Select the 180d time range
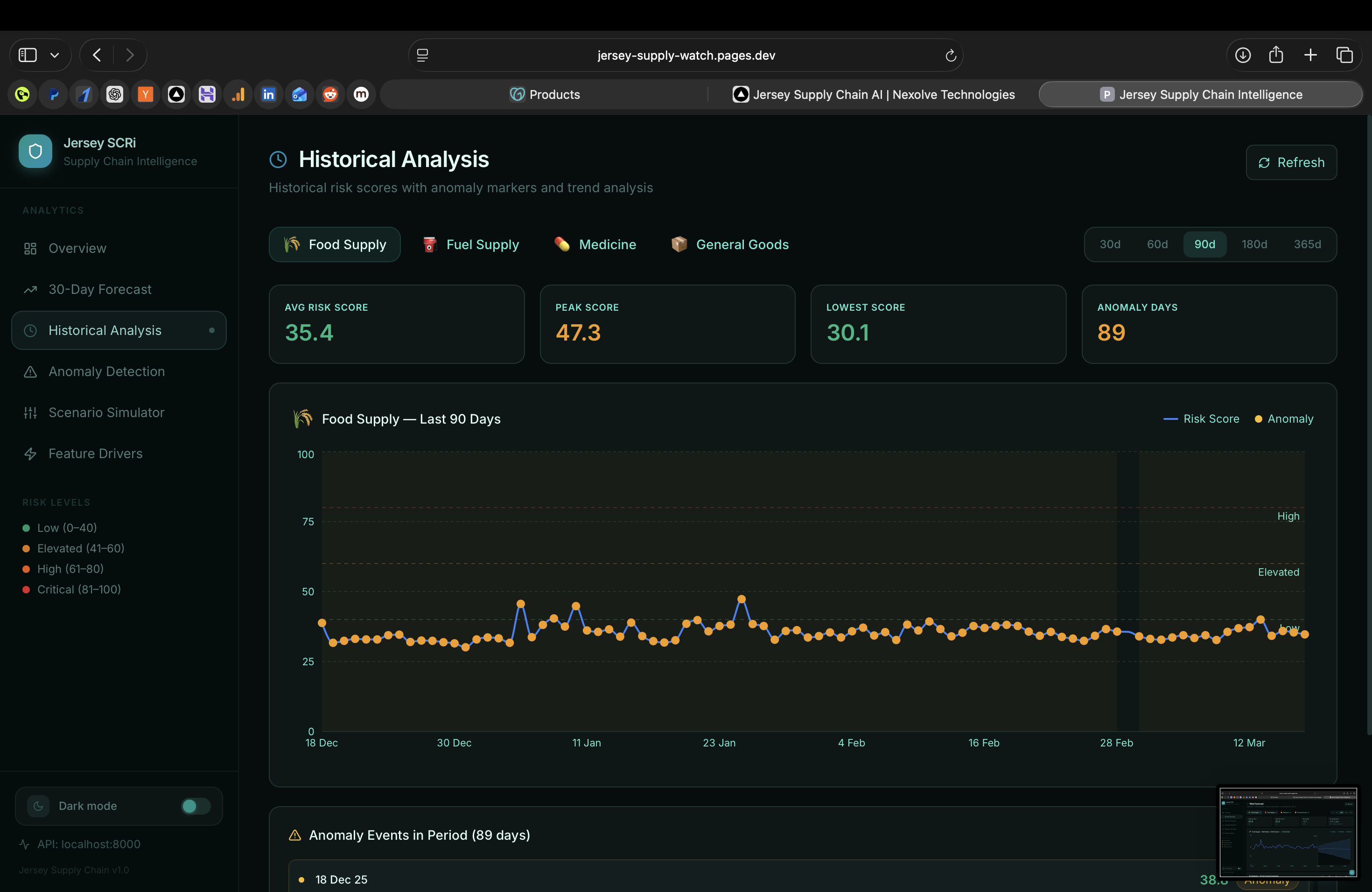Screen dimensions: 1372x892 point(1254,244)
